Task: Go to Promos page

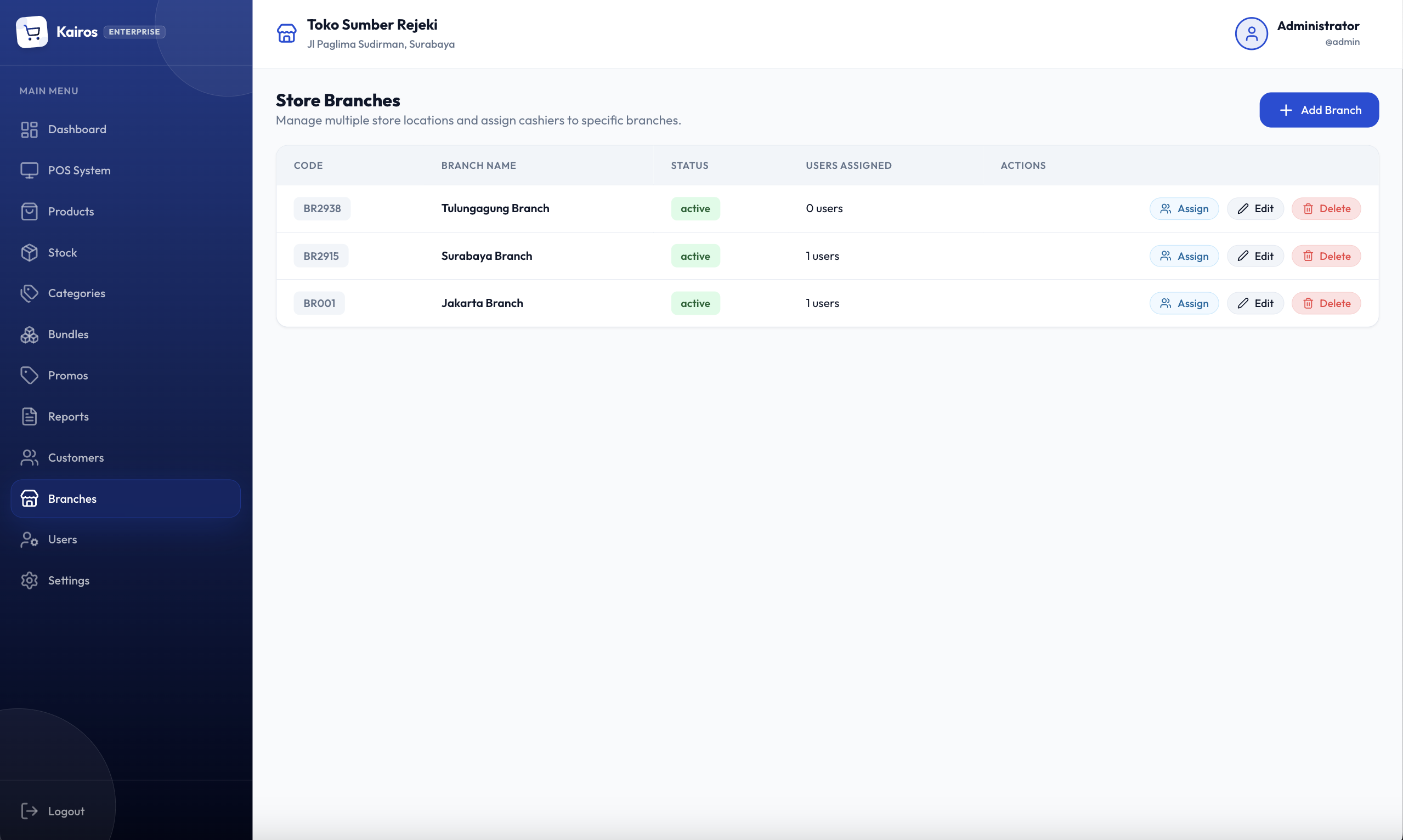Action: [126, 375]
